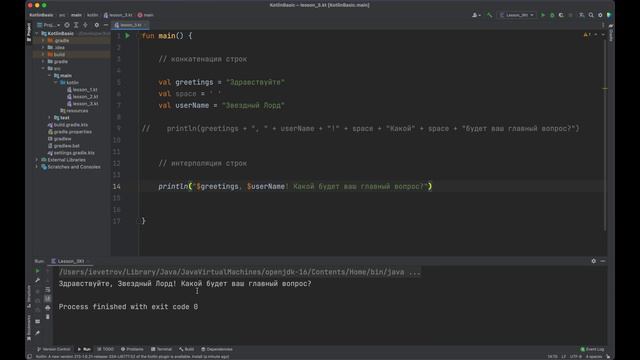Open the JetBrains toolbox icon at far right
Image resolution: width=640 pixels, height=360 pixels.
point(609,15)
